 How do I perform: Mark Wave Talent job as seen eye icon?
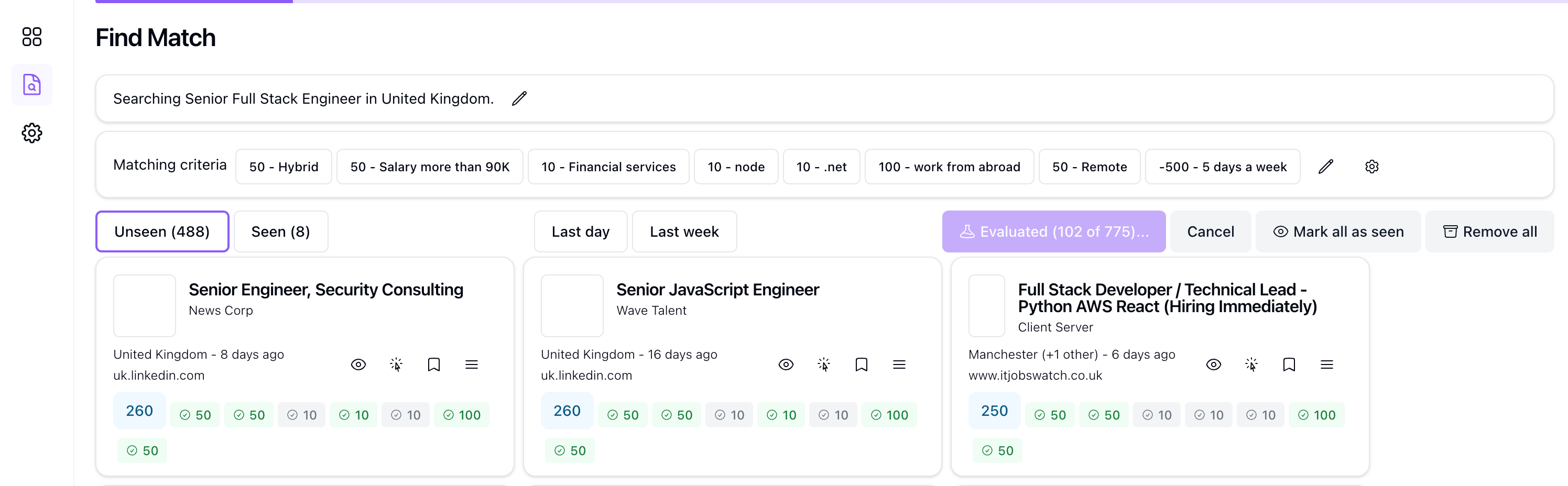[x=787, y=364]
